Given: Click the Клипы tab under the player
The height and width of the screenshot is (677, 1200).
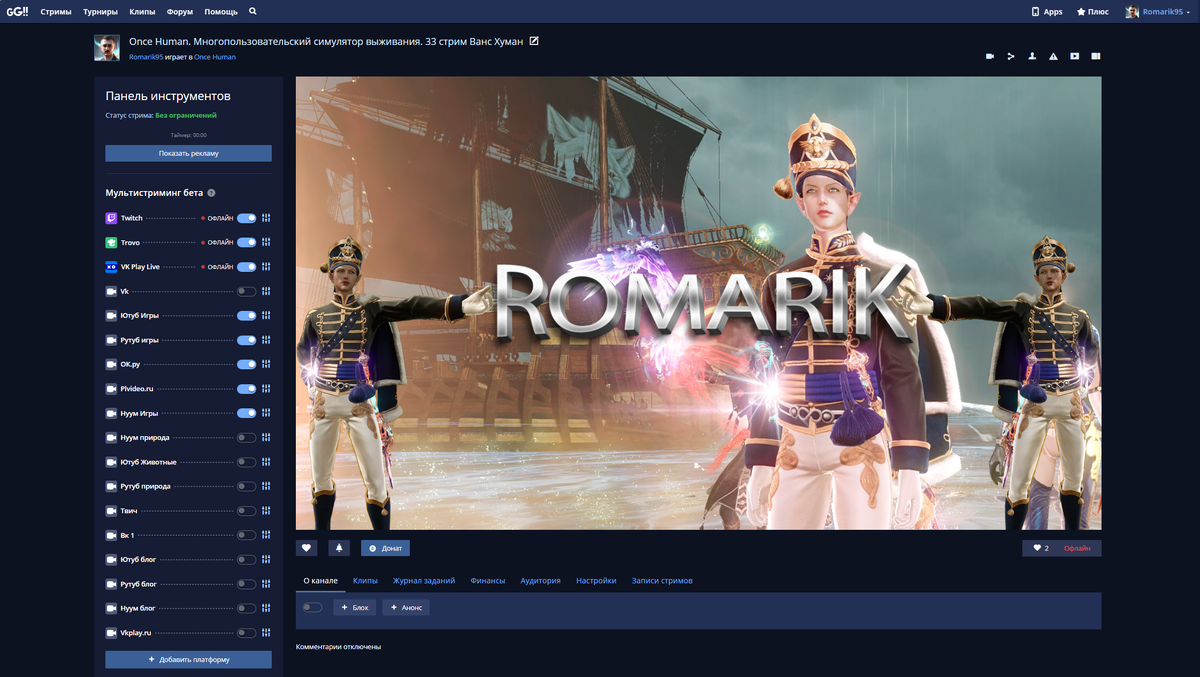Looking at the screenshot, I should pos(365,580).
